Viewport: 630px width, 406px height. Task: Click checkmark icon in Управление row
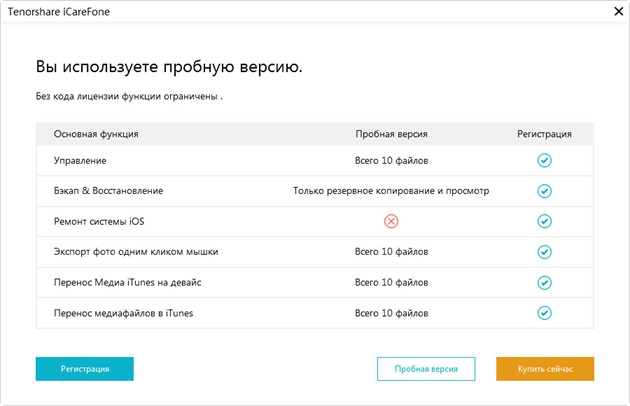(x=544, y=160)
